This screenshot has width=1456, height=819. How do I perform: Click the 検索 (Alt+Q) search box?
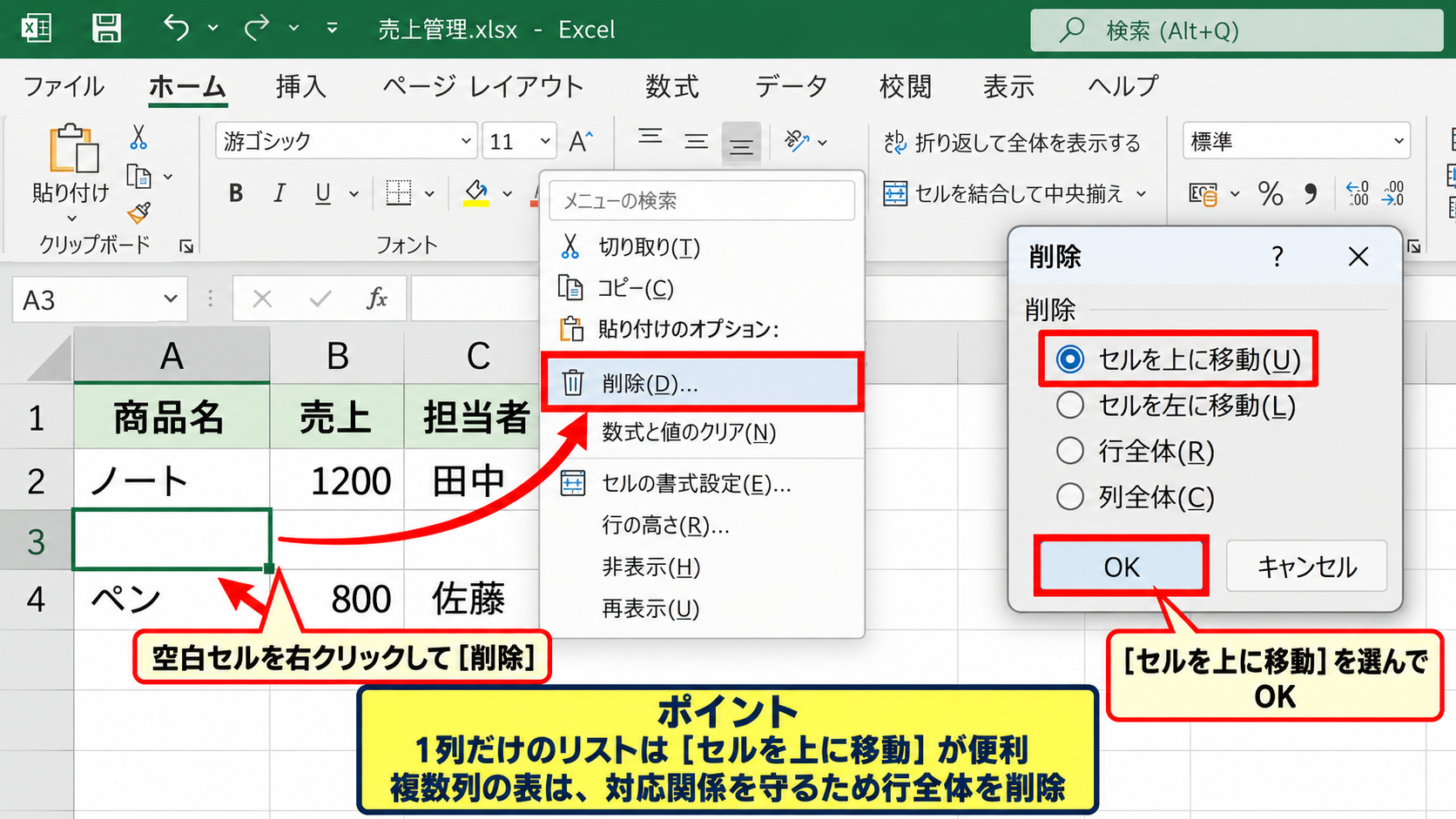point(1237,30)
